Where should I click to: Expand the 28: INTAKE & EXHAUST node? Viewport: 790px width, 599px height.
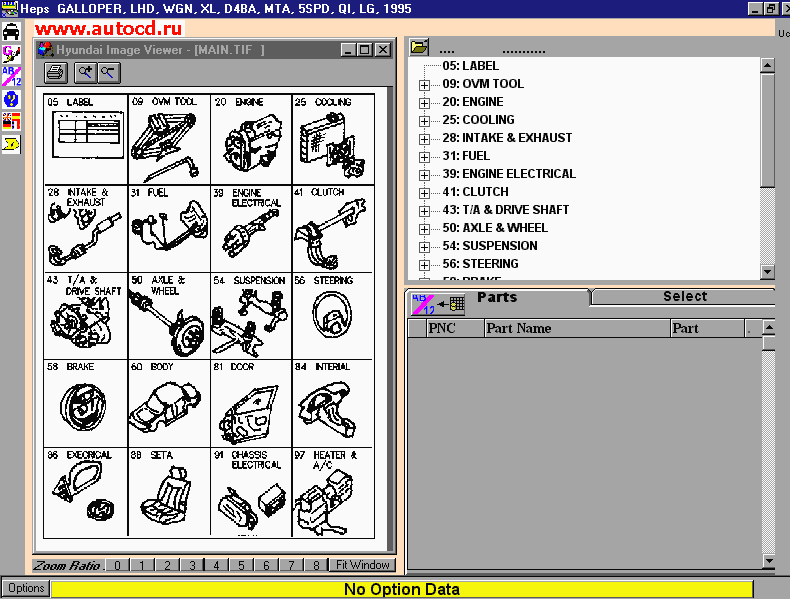[424, 139]
